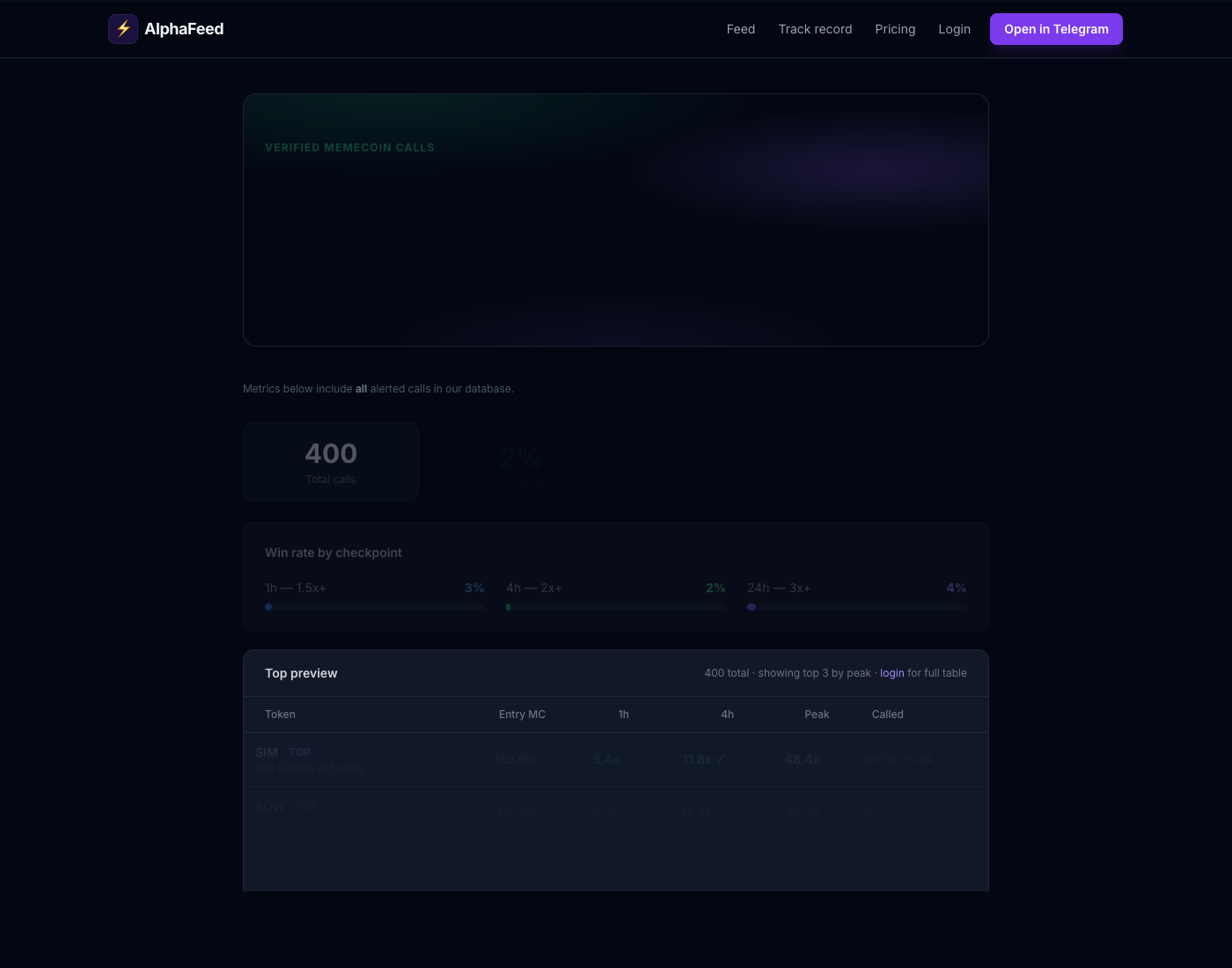Click the Open in Telegram button
1232x968 pixels.
click(x=1056, y=29)
